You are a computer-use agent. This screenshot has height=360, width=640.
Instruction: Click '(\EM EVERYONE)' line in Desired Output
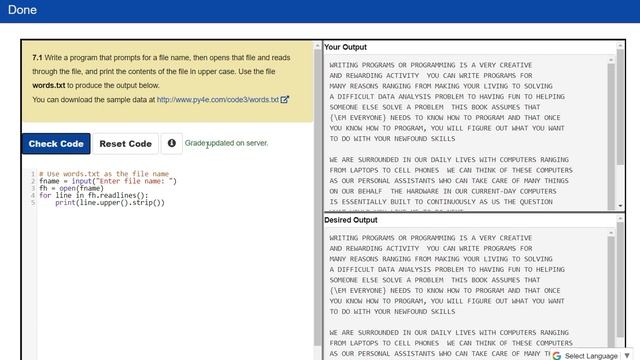(x=445, y=291)
